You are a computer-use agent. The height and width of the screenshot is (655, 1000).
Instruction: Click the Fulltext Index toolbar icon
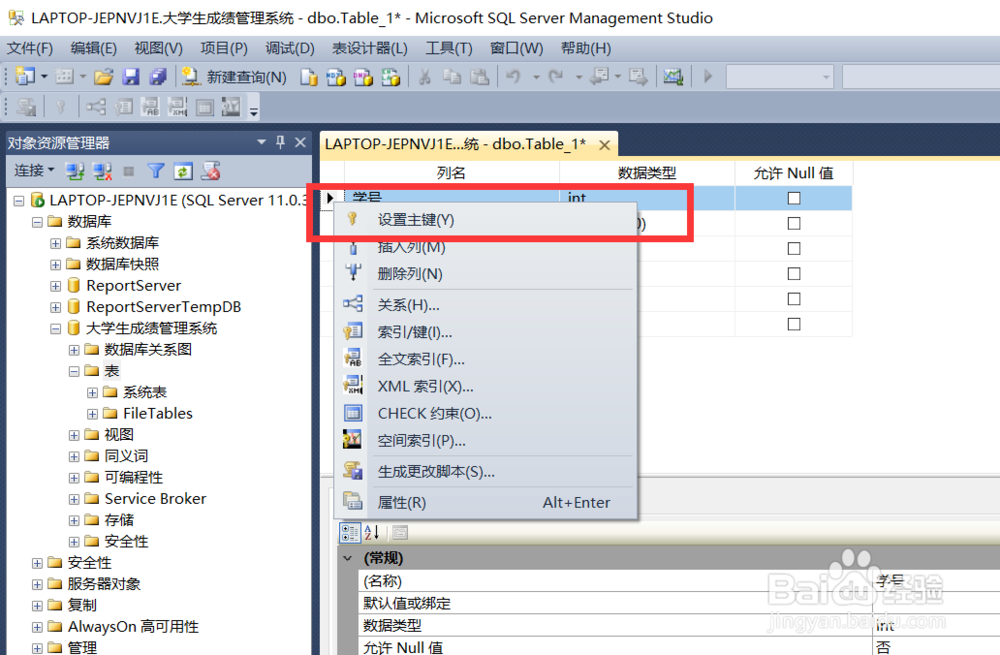coord(151,107)
